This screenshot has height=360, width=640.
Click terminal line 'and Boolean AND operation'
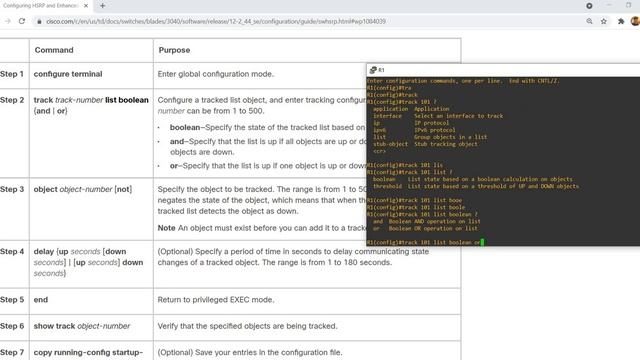coord(427,221)
